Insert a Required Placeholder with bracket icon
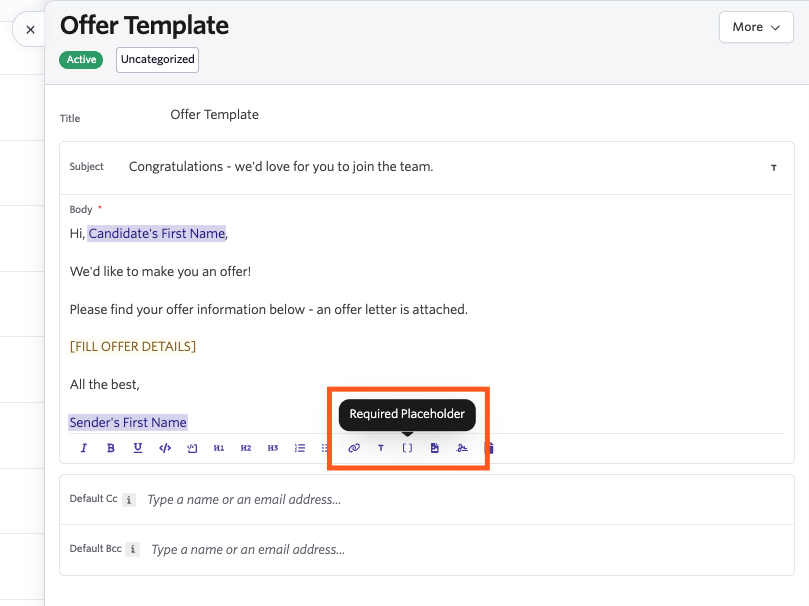This screenshot has width=809, height=606. point(408,448)
